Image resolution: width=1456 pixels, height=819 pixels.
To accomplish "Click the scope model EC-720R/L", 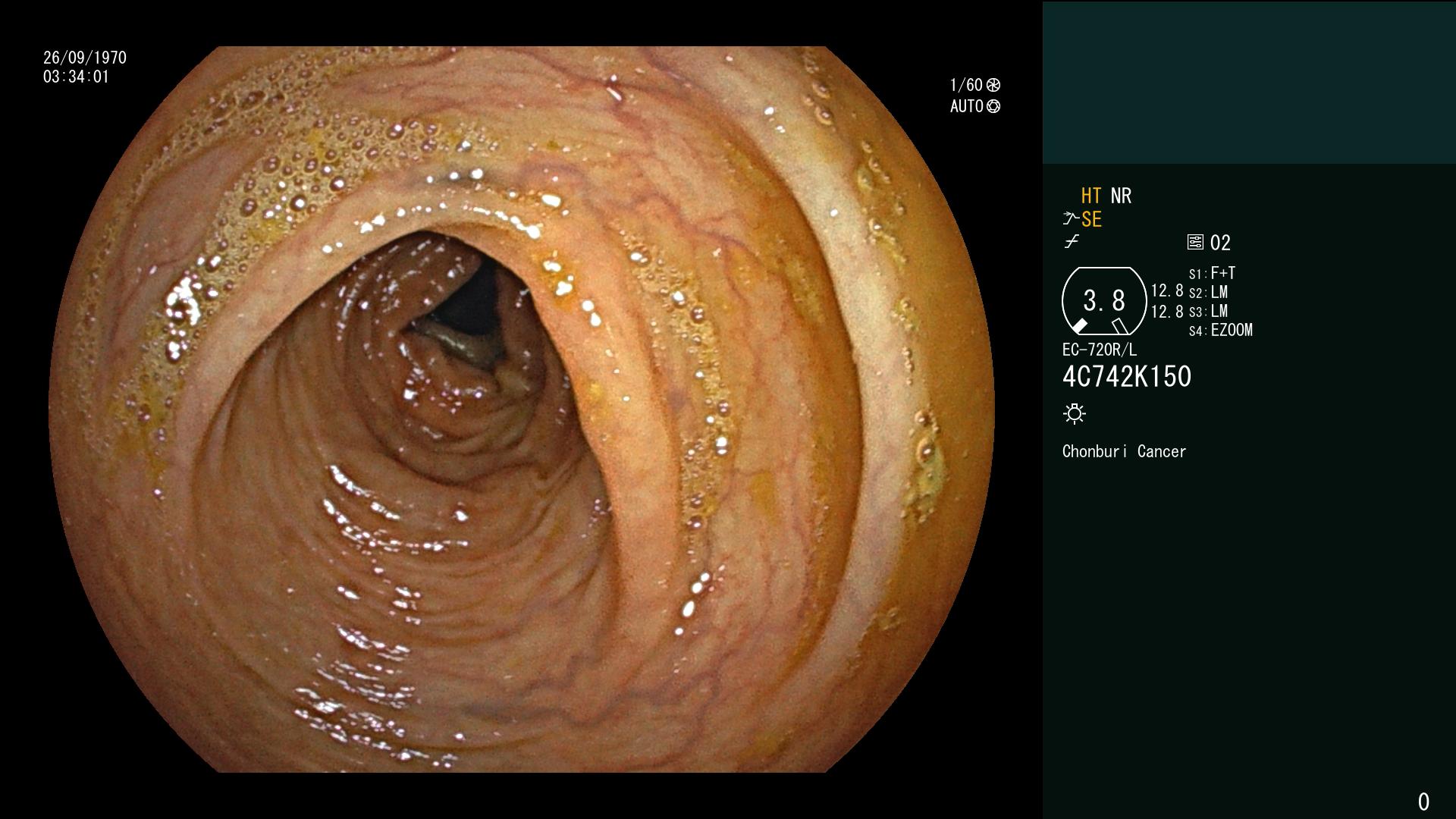I will coord(1100,350).
